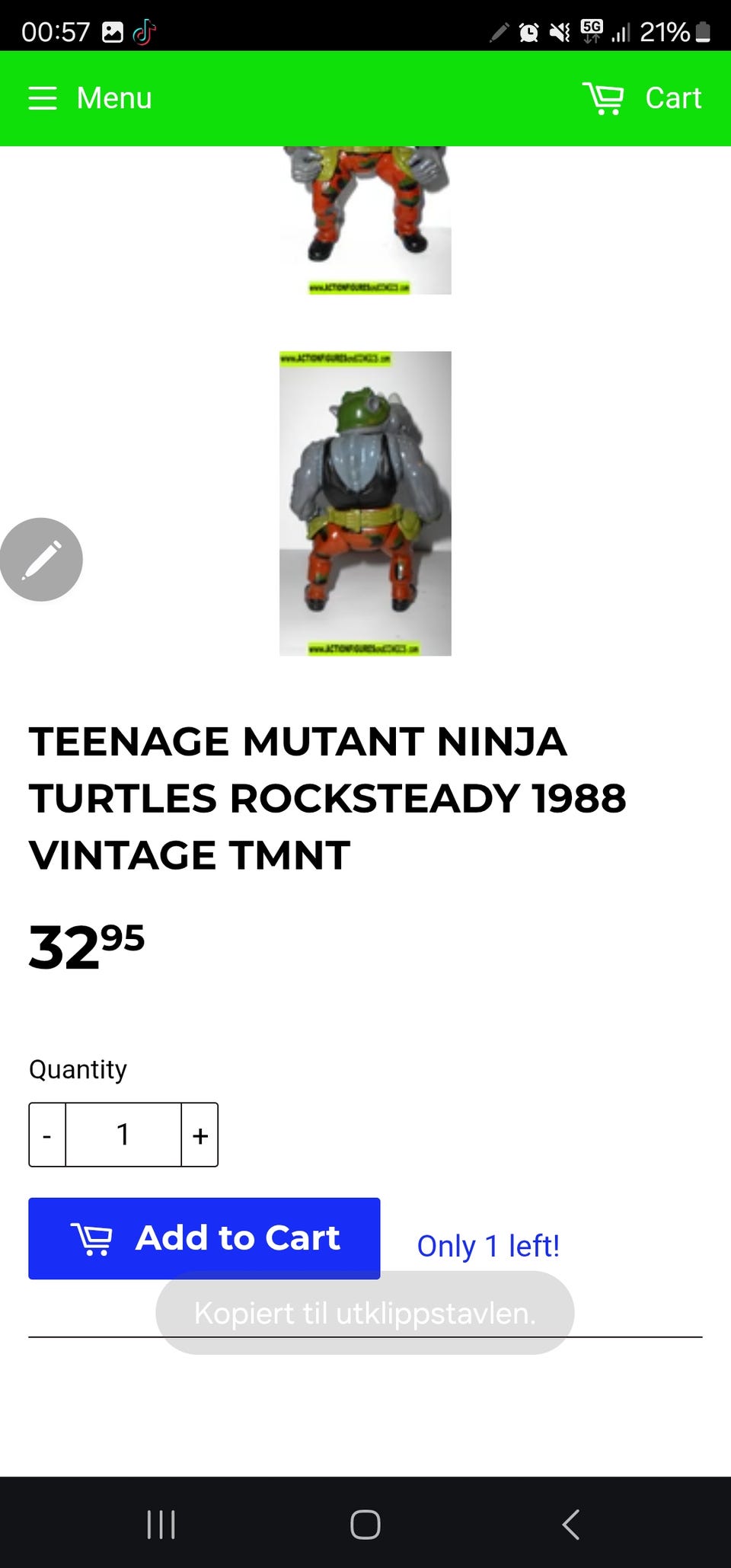Tap the floating pencil edit button
This screenshot has width=731, height=1568.
41,560
